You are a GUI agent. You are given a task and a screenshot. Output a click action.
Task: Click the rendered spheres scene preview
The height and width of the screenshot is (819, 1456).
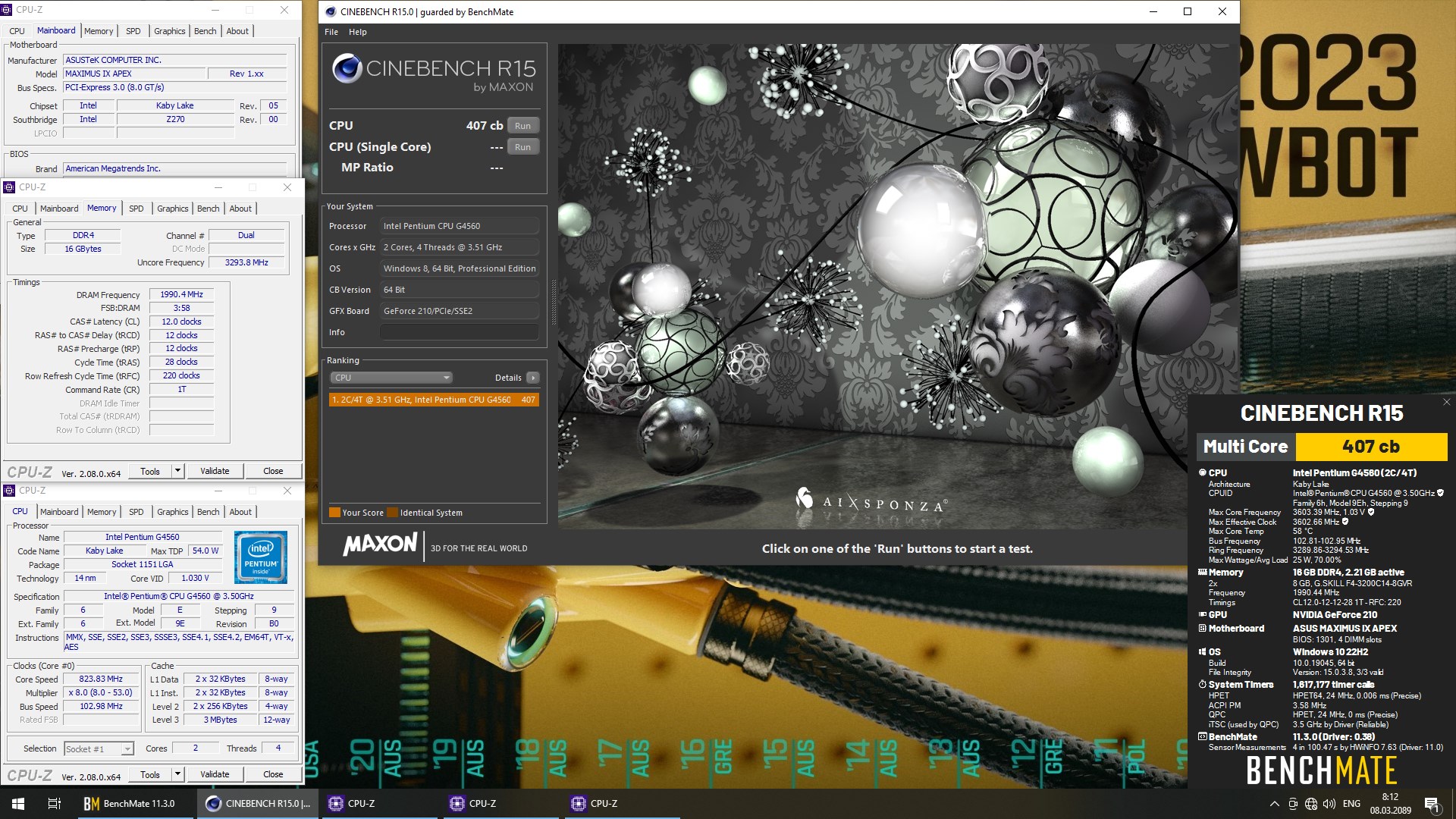click(x=897, y=287)
